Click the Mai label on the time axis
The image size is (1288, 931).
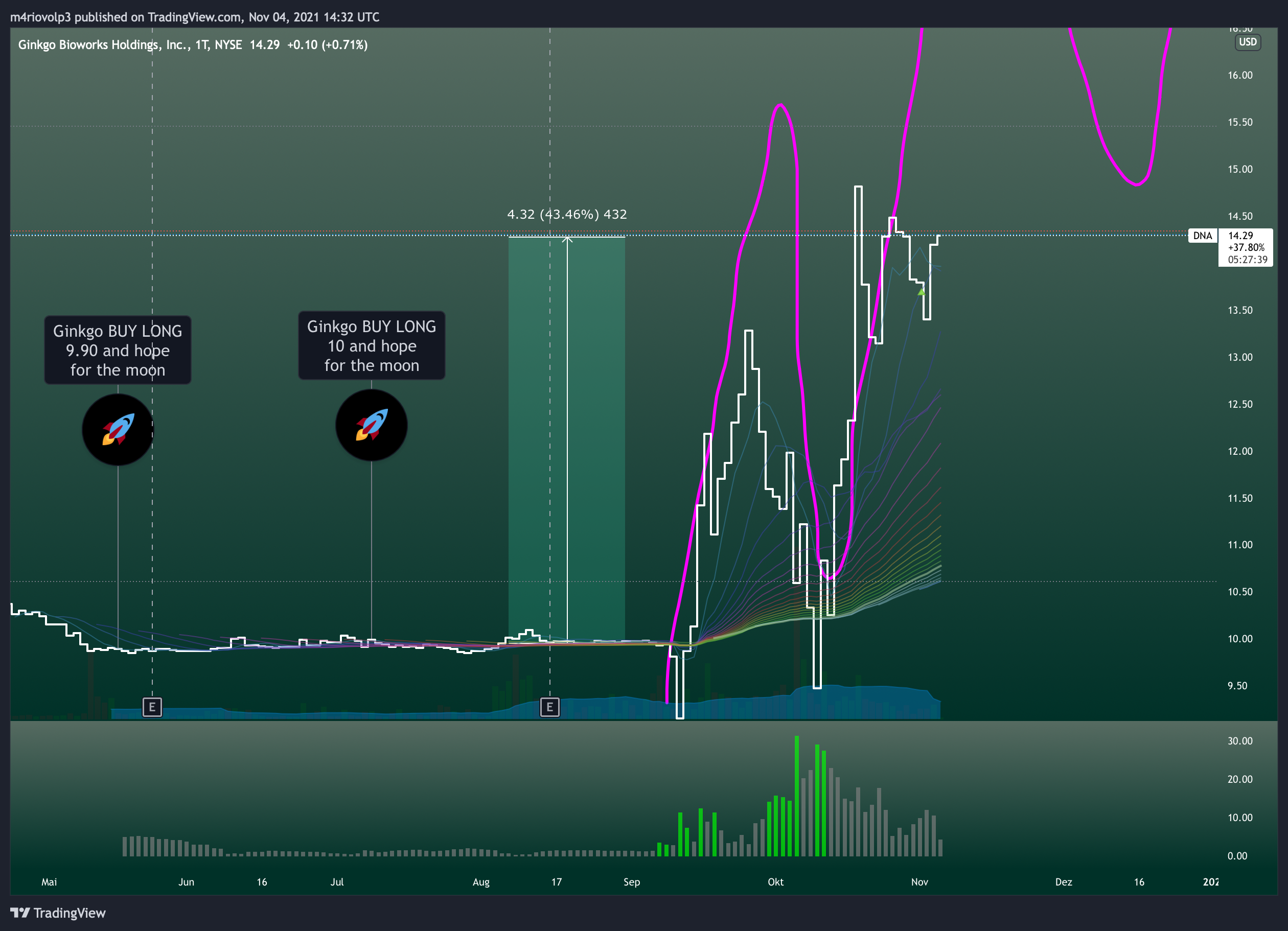tap(50, 882)
